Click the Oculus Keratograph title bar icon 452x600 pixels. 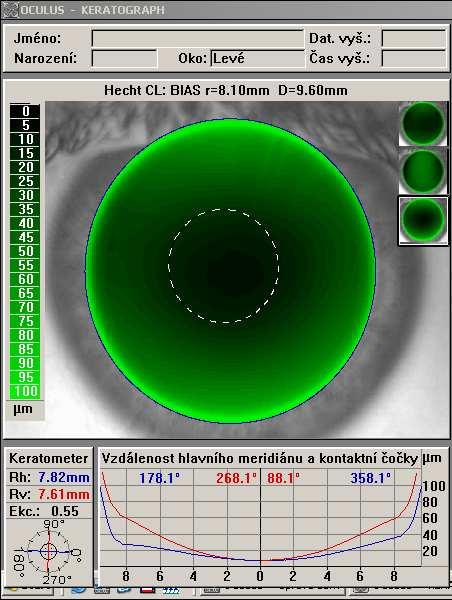click(x=10, y=10)
